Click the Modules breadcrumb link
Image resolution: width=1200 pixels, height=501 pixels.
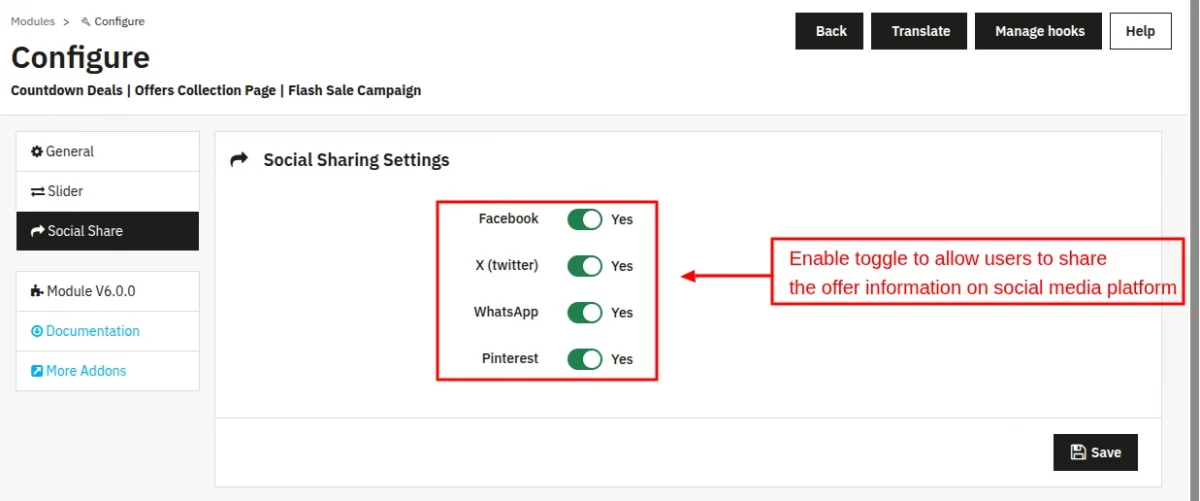coord(33,22)
